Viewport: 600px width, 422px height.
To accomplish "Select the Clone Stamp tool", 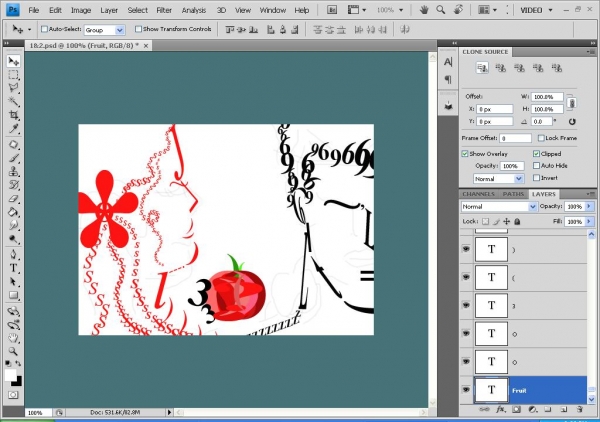I will (x=13, y=171).
